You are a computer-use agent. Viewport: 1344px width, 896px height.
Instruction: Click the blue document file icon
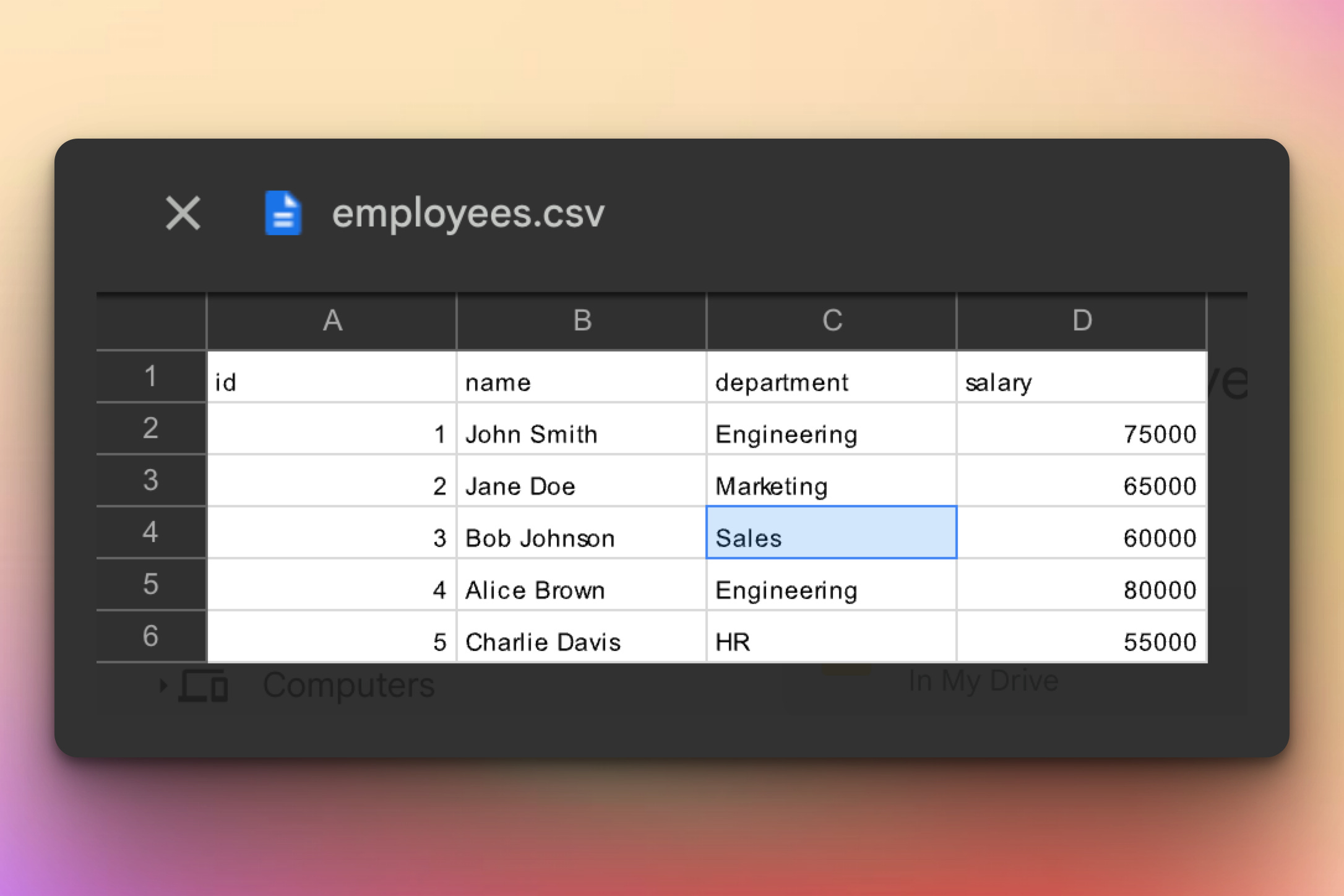(283, 213)
